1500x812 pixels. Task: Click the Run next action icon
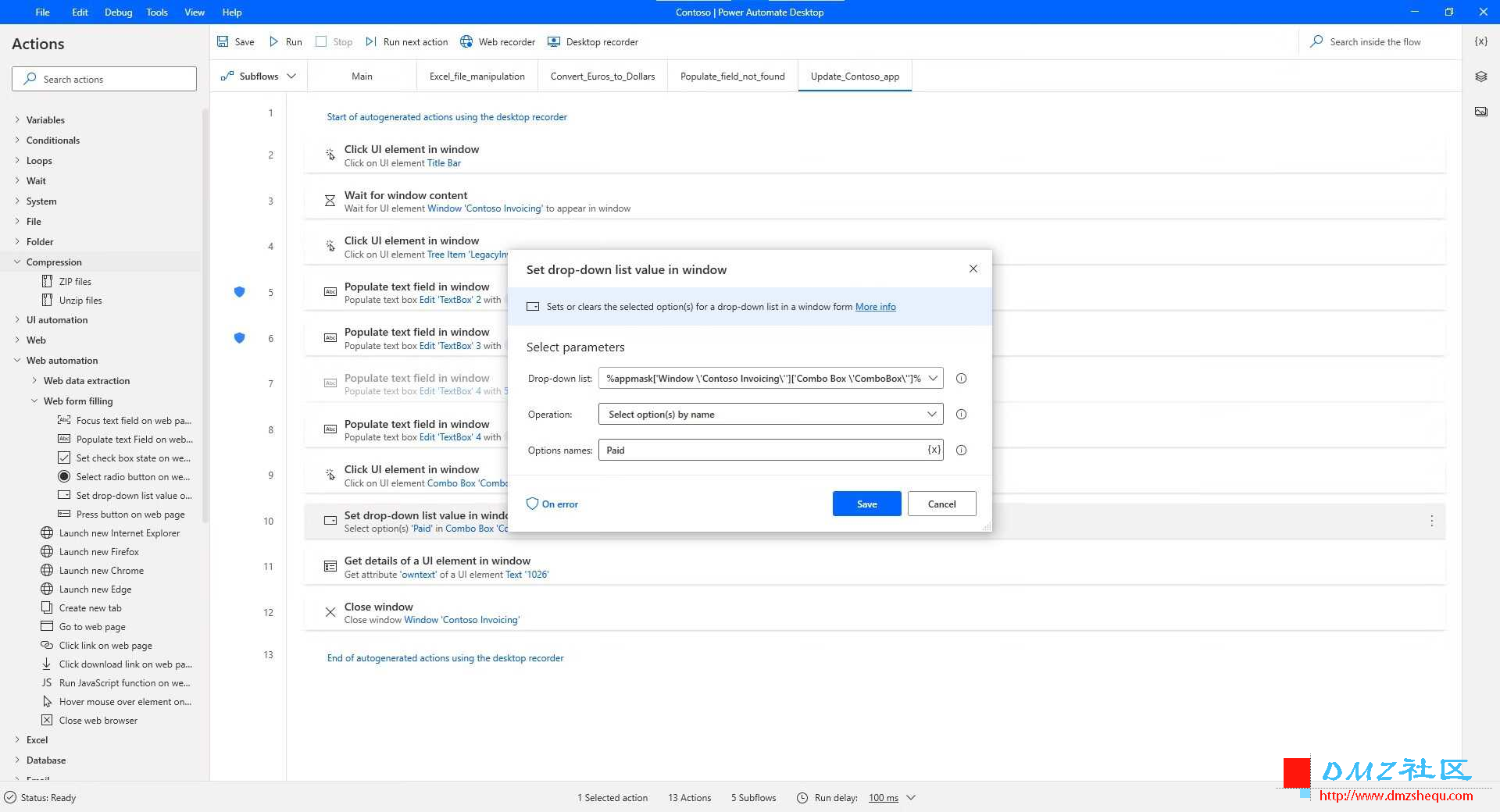pyautogui.click(x=371, y=41)
